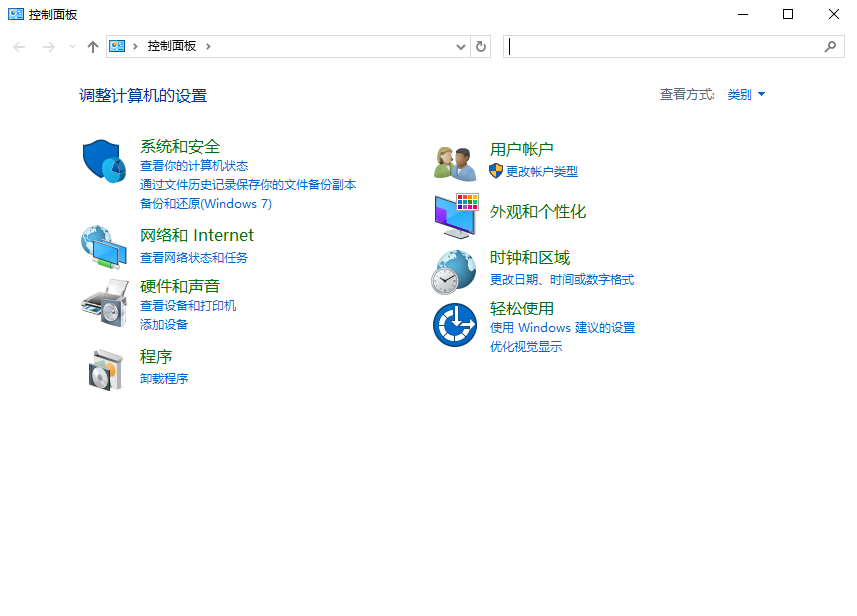Viewport: 857px width, 616px height.
Task: Expand the address bar history dropdown
Action: point(459,46)
